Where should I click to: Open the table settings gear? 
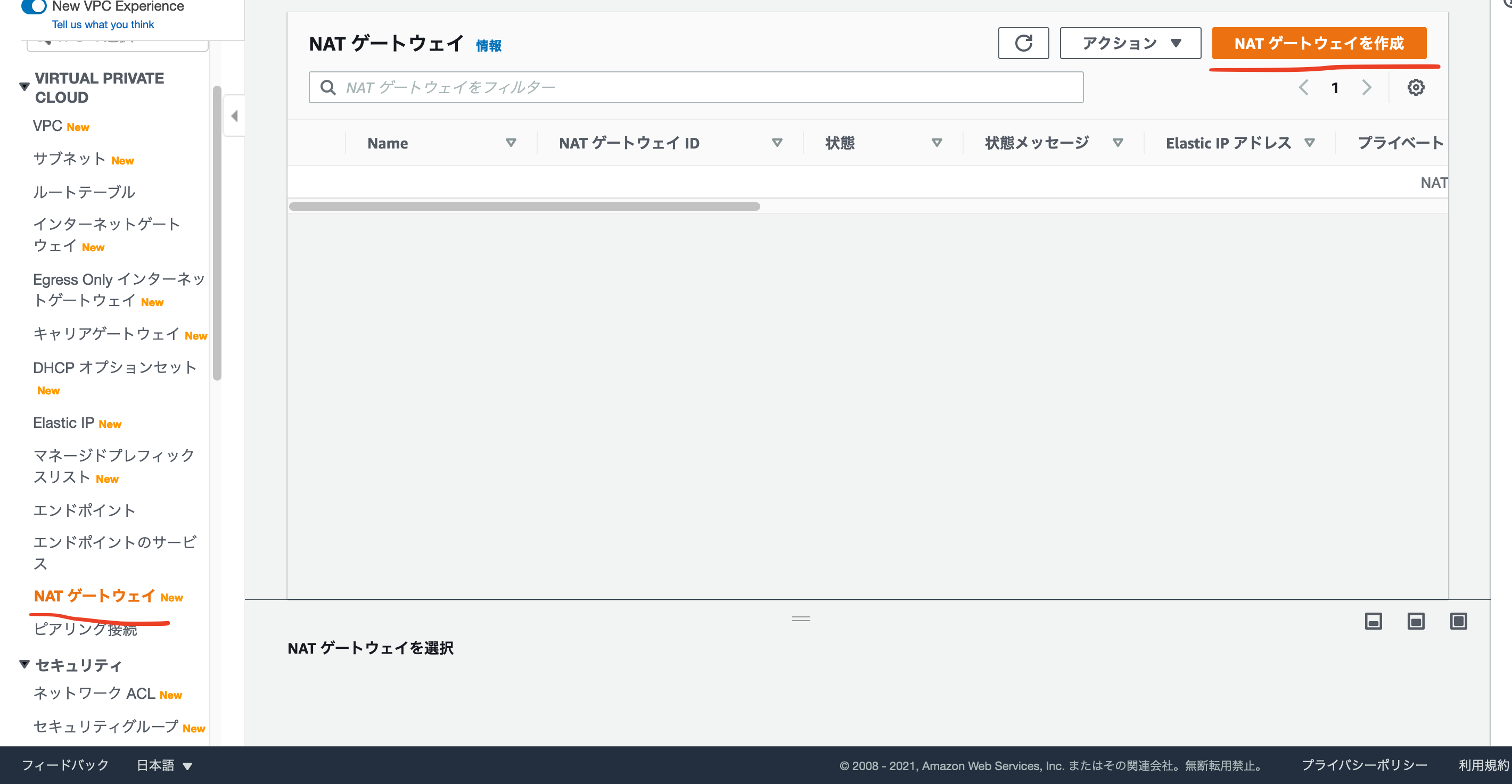[x=1416, y=87]
